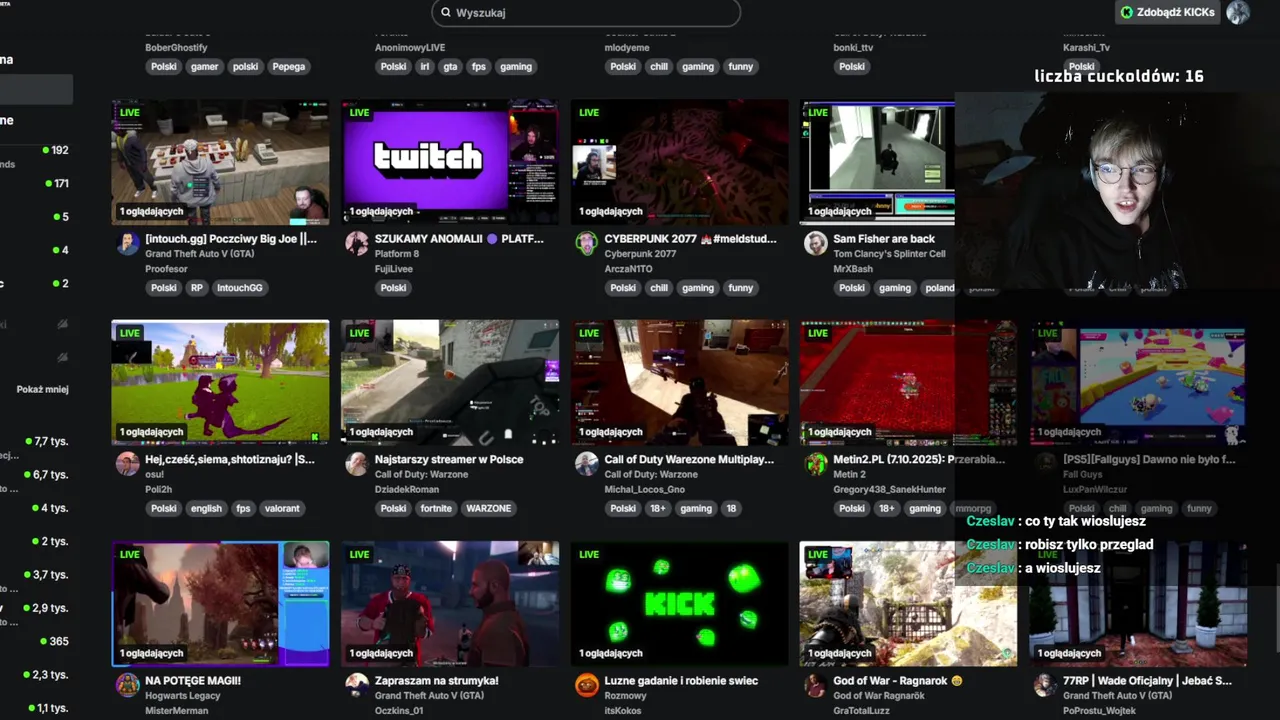Open bonki_ttv channel name link
The width and height of the screenshot is (1280, 720).
853,48
